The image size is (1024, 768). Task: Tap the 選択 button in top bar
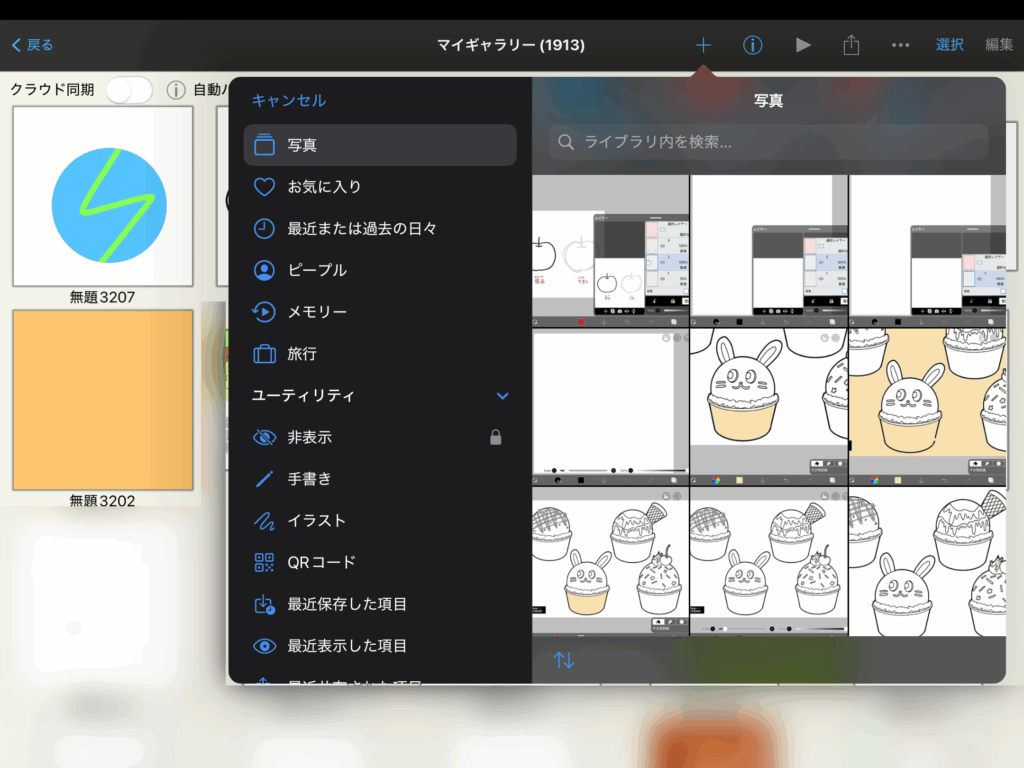coord(949,45)
